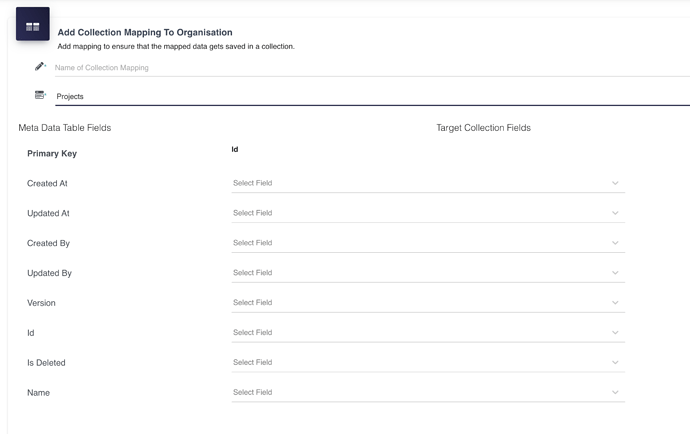690x434 pixels.
Task: Click the Primary Key label
Action: [x=52, y=154]
